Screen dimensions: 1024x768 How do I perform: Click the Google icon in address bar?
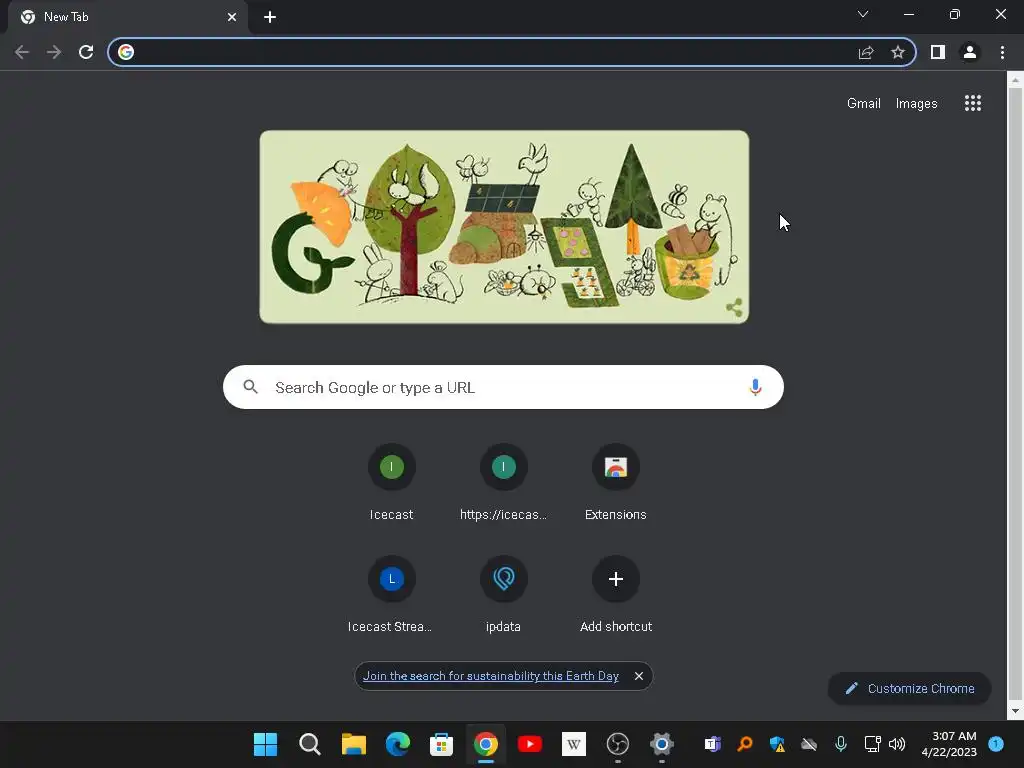pyautogui.click(x=126, y=52)
